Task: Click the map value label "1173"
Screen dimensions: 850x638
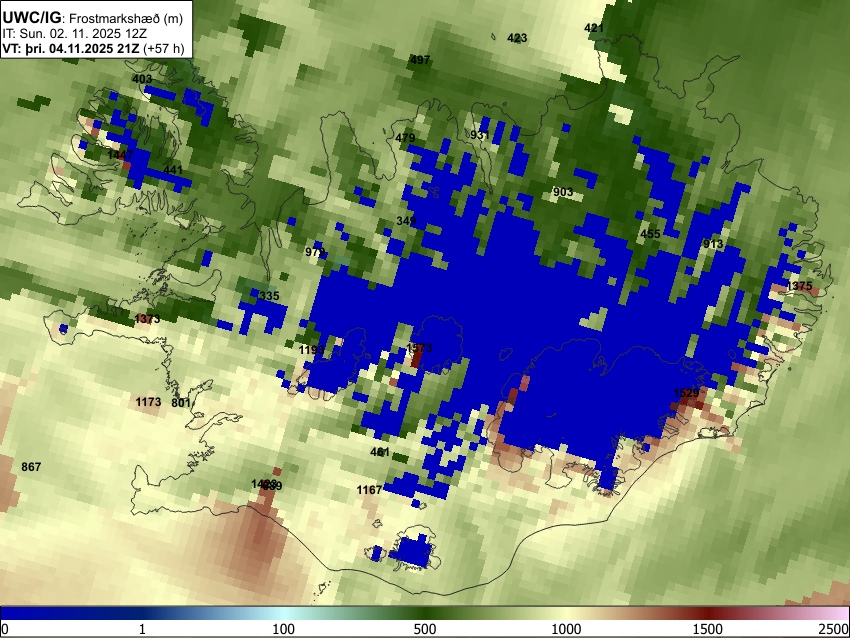Action: tap(148, 402)
